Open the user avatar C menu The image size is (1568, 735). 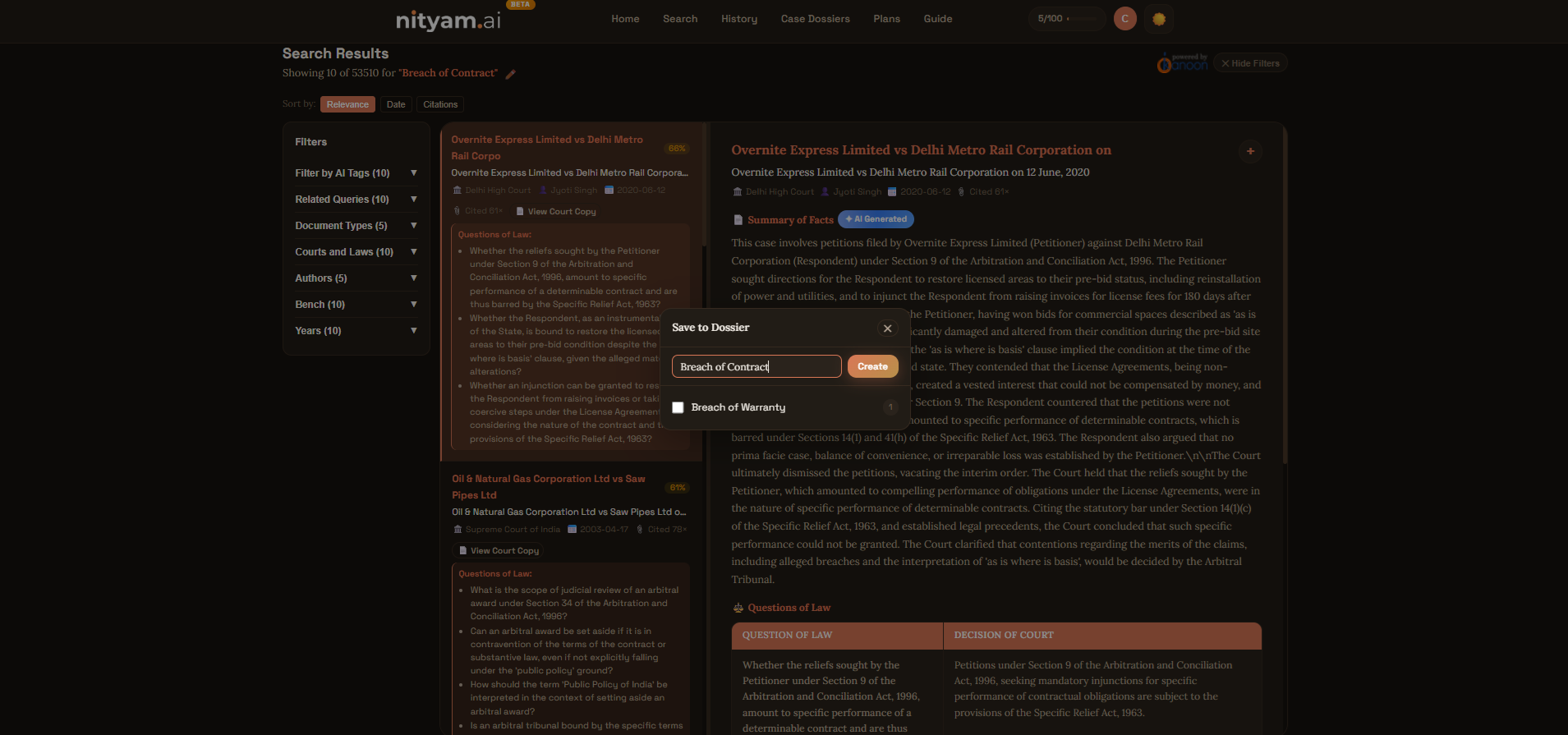tap(1124, 19)
